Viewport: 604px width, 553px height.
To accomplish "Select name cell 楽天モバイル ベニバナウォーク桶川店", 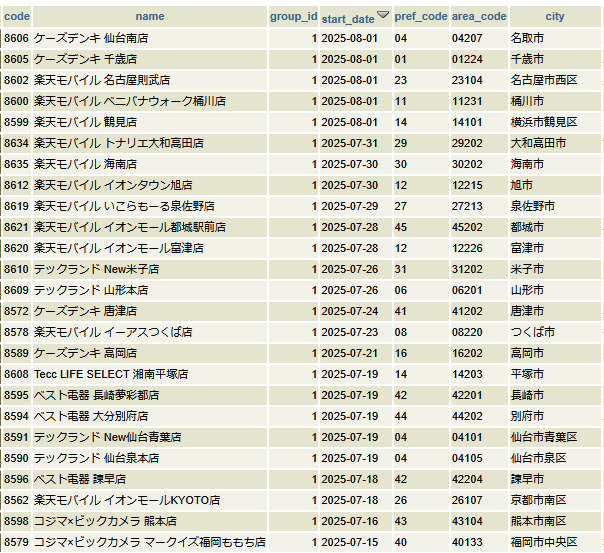I will coord(150,101).
